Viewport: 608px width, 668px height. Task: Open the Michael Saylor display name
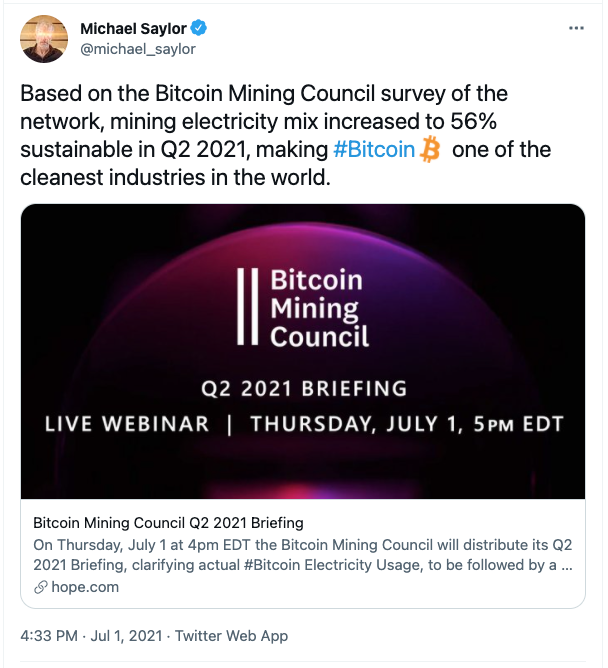[x=131, y=29]
